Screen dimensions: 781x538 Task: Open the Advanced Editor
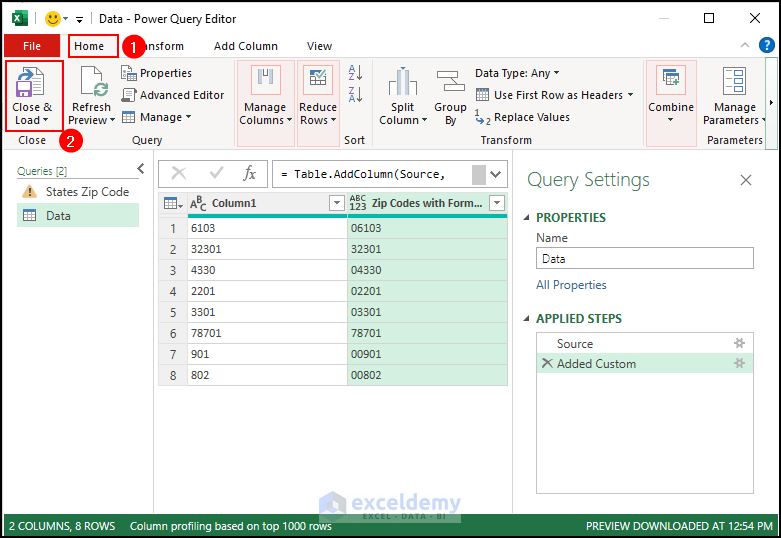(173, 95)
